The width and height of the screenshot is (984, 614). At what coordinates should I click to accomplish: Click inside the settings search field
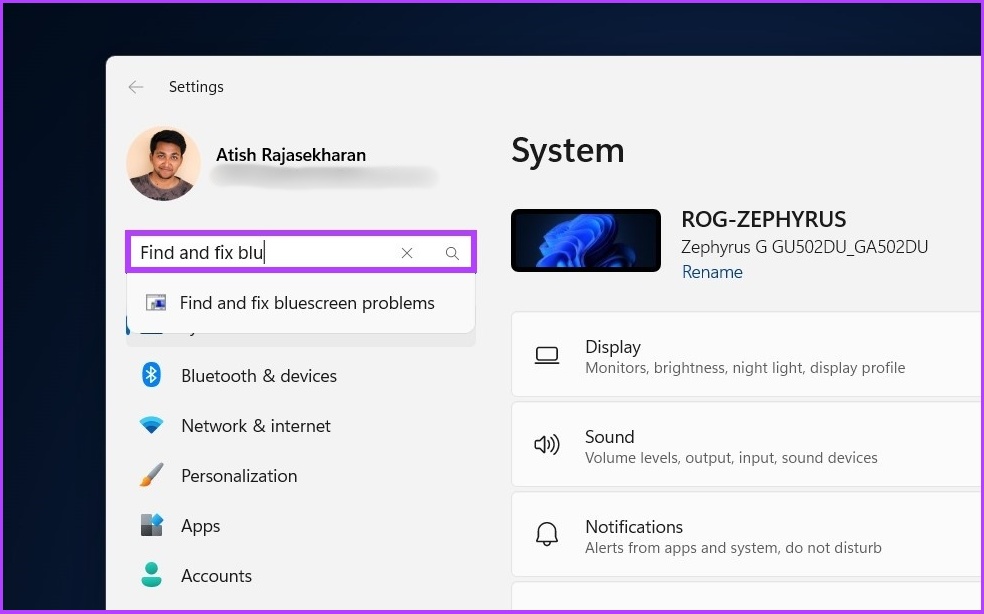(x=264, y=252)
